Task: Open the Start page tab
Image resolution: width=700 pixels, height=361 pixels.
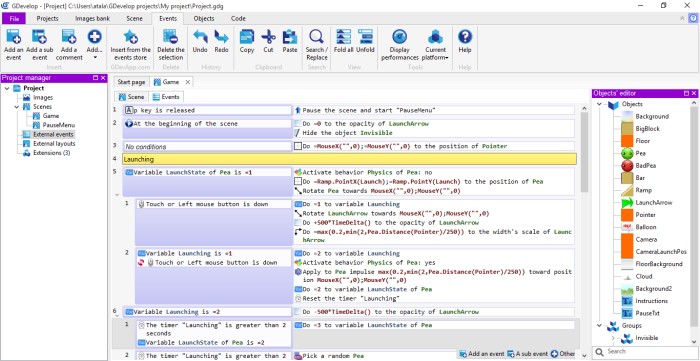Action: click(131, 82)
